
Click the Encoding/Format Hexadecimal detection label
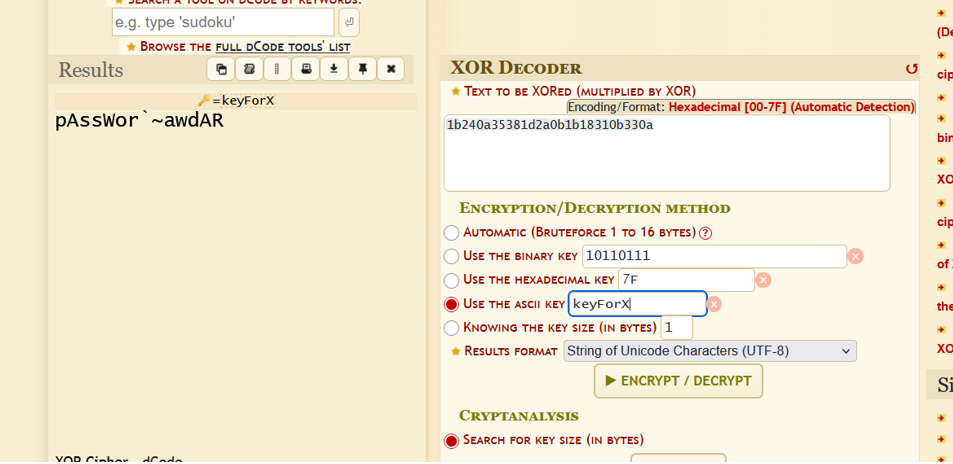(741, 107)
